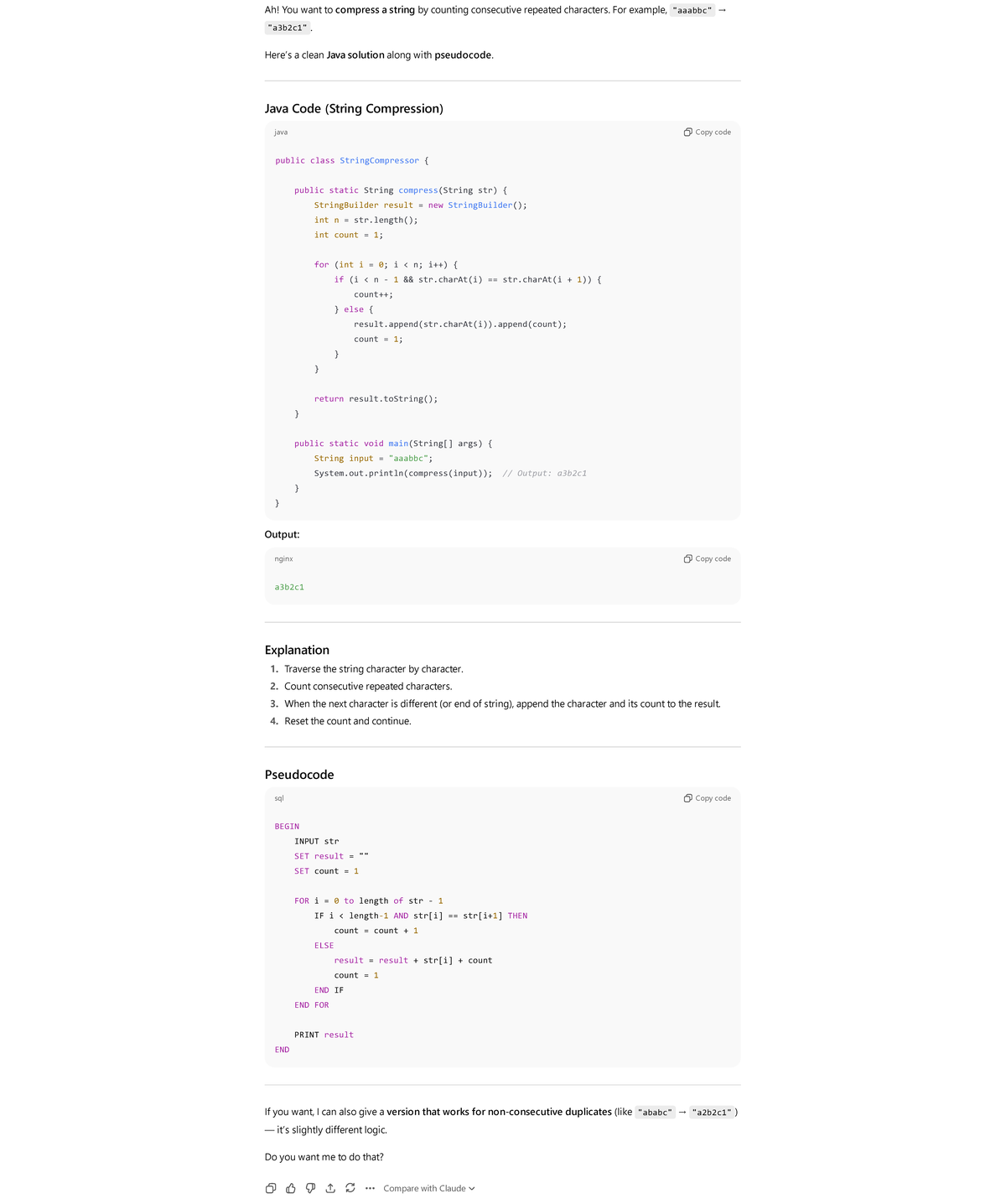
Task: Click the 'sql' language label of the pseudocode block
Action: click(x=279, y=798)
